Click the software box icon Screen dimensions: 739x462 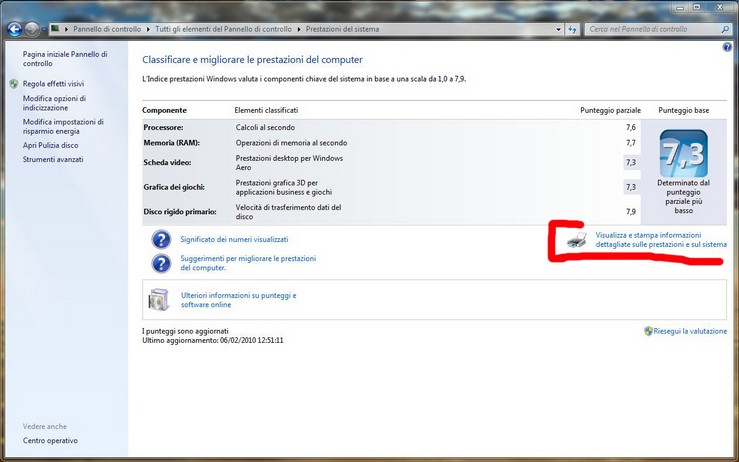click(159, 300)
